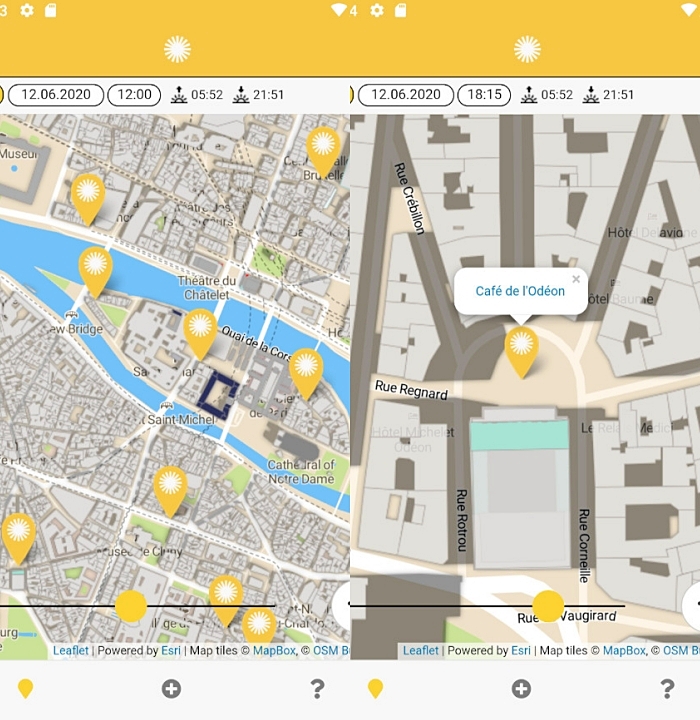Tap the sun logo in the right screen header
This screenshot has height=720, width=700.
click(527, 49)
